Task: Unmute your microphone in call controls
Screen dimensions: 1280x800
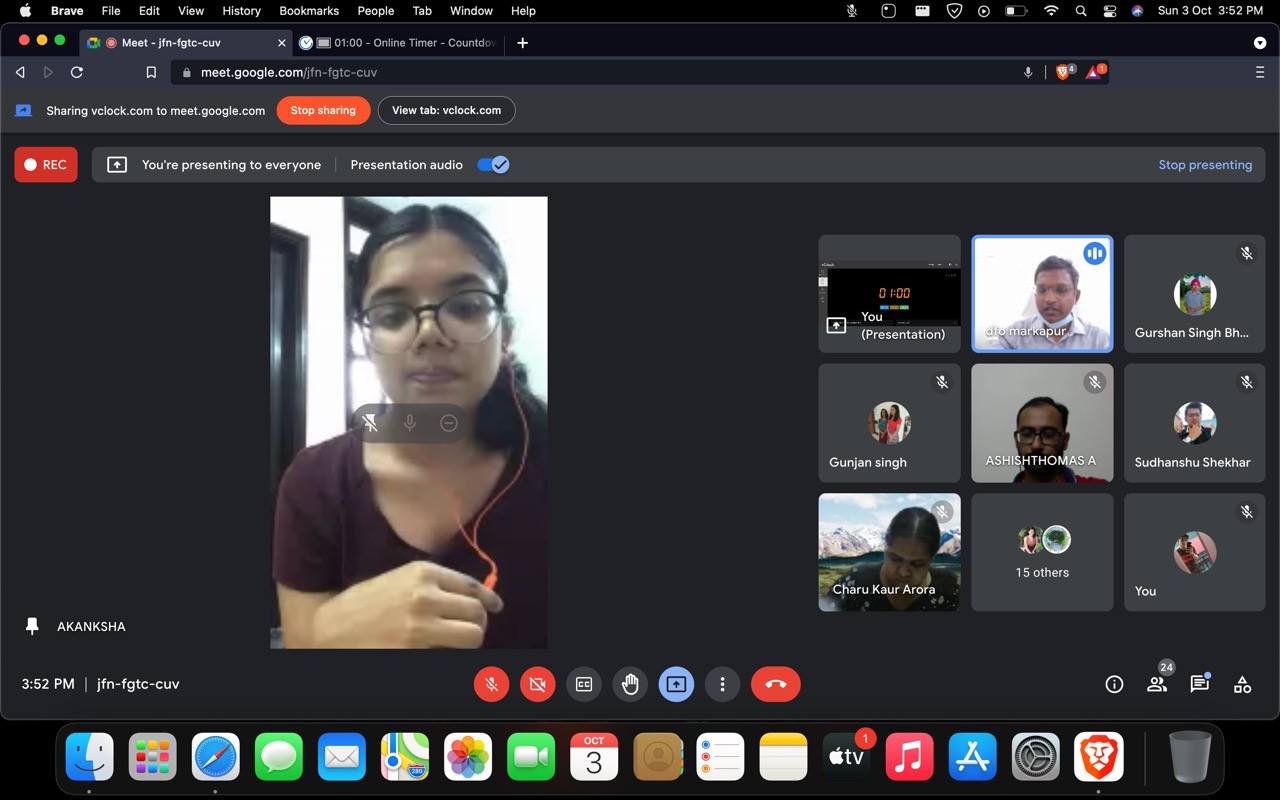Action: pyautogui.click(x=491, y=684)
